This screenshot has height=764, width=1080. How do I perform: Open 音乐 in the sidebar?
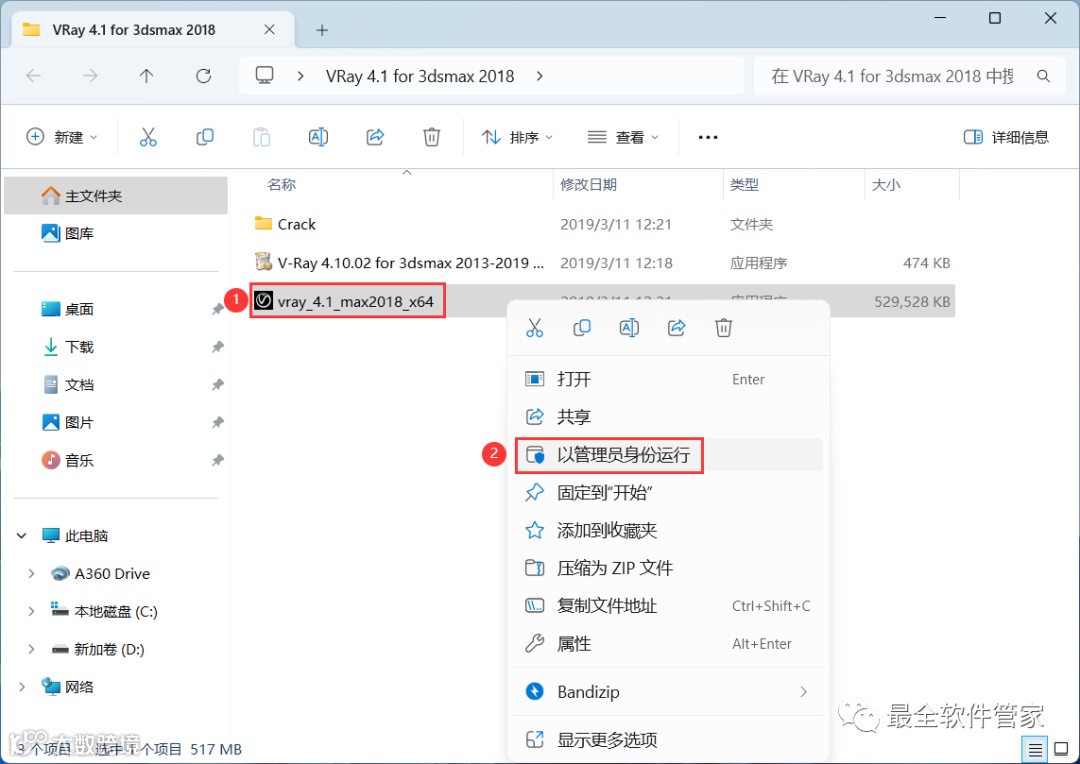[116, 460]
